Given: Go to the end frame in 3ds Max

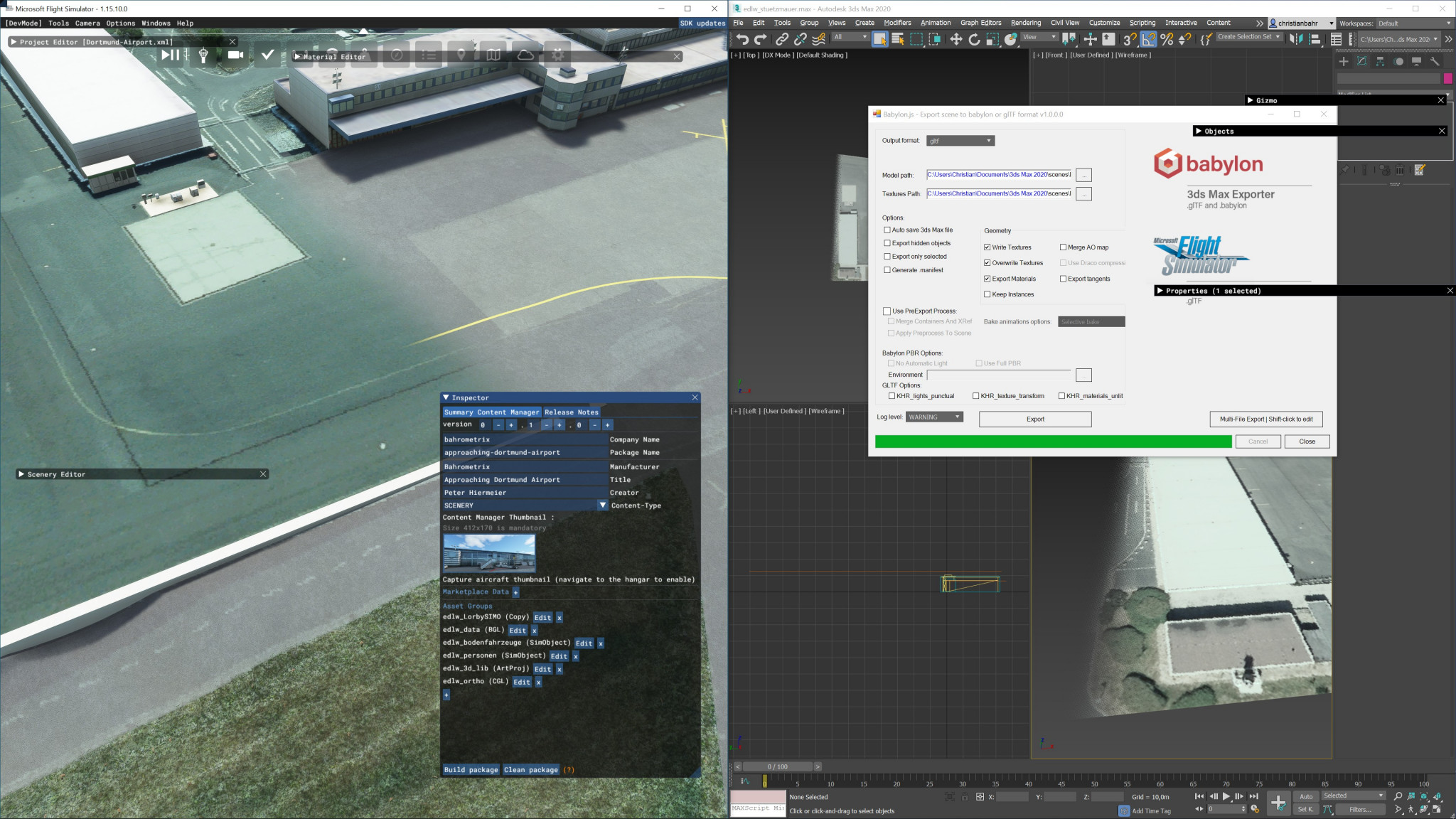Looking at the screenshot, I should 1254,796.
